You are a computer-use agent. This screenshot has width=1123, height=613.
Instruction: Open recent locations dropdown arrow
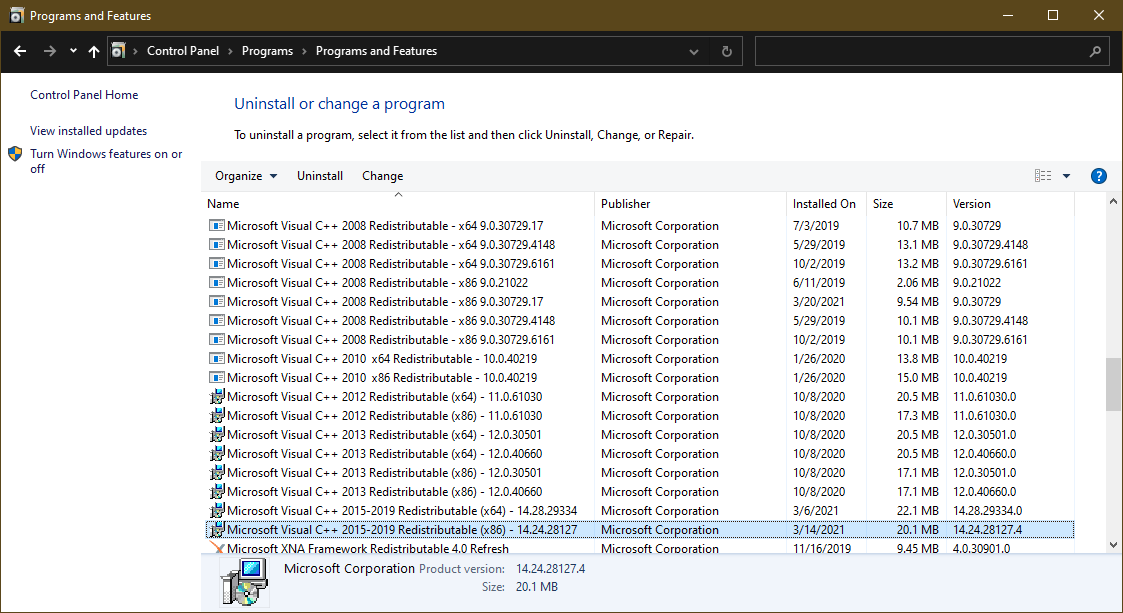tap(73, 51)
